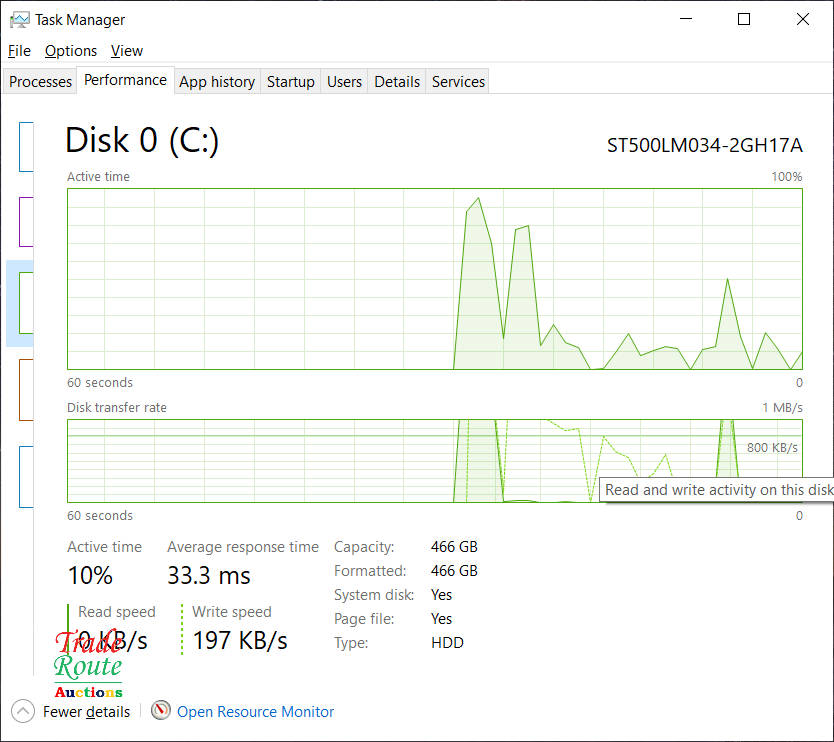Open the Options menu
The height and width of the screenshot is (742, 834).
(x=71, y=51)
